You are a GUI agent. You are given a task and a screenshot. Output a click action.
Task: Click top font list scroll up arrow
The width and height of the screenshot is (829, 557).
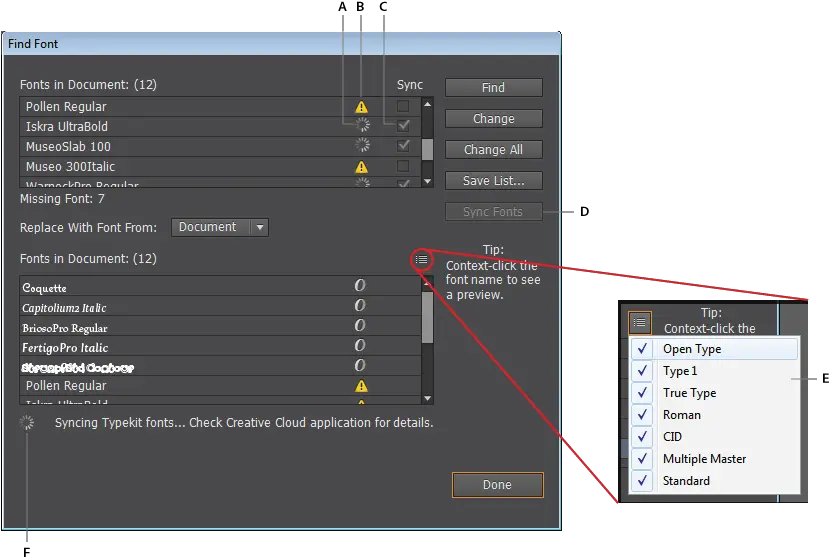[x=427, y=104]
